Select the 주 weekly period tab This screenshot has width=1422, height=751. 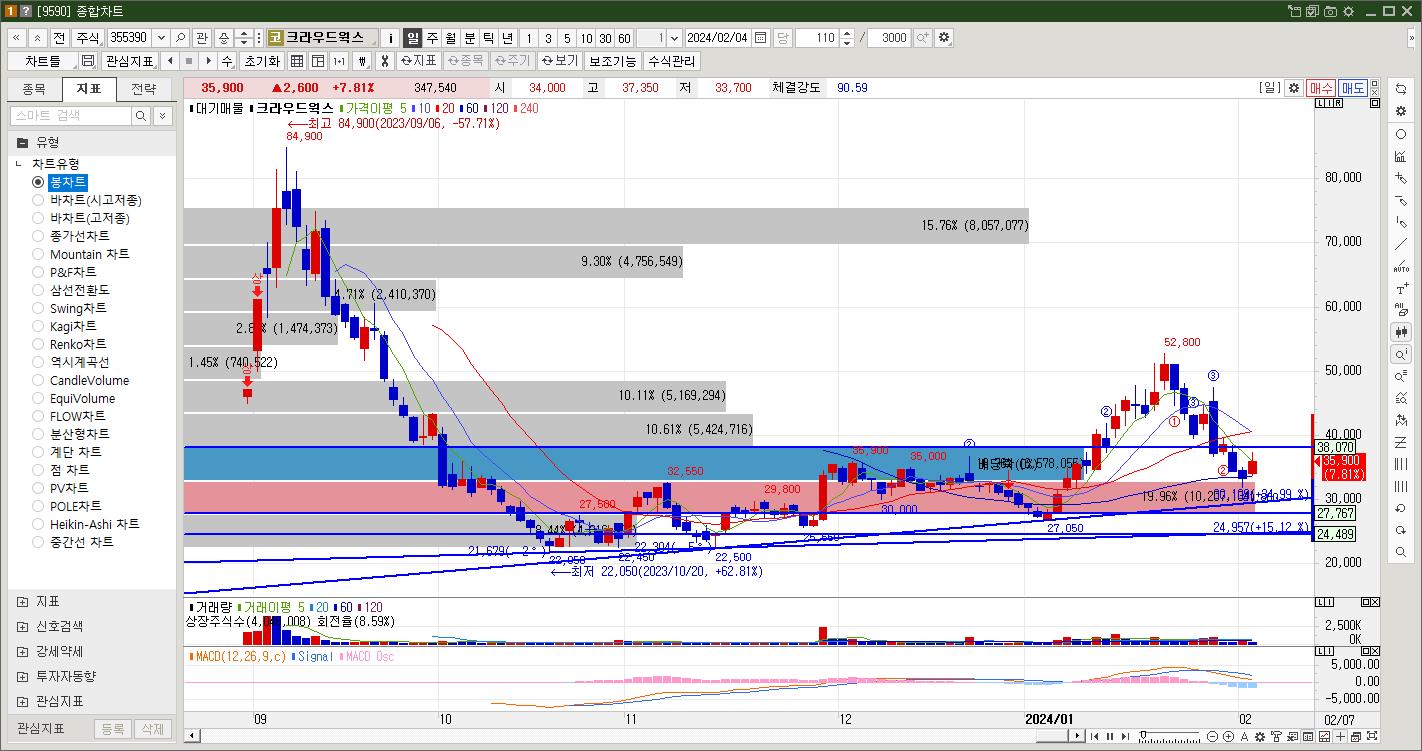432,38
